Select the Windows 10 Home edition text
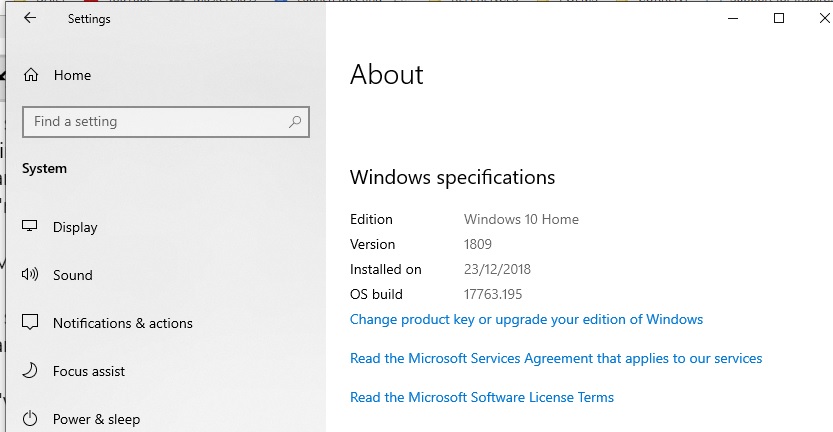833x432 pixels. 521,219
